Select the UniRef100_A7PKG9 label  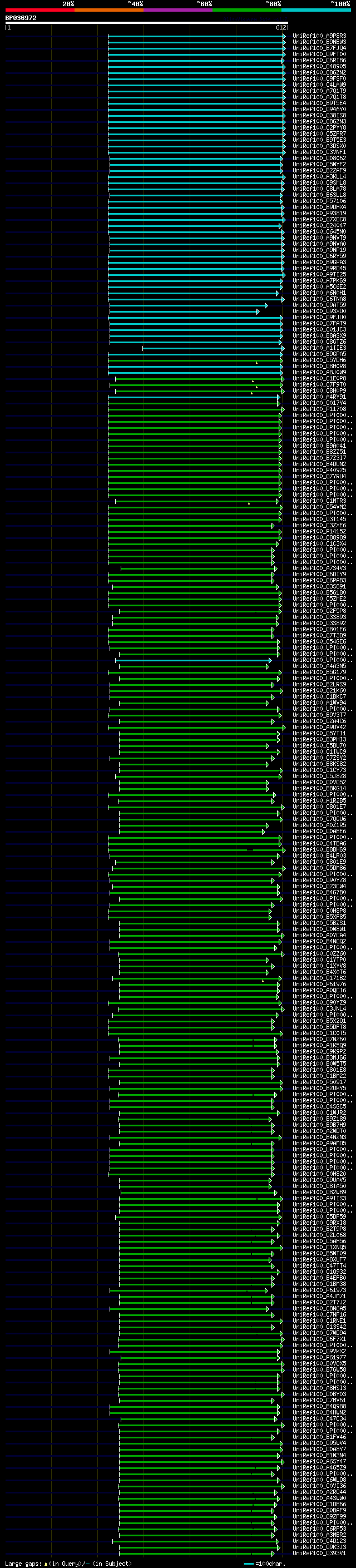[319, 280]
